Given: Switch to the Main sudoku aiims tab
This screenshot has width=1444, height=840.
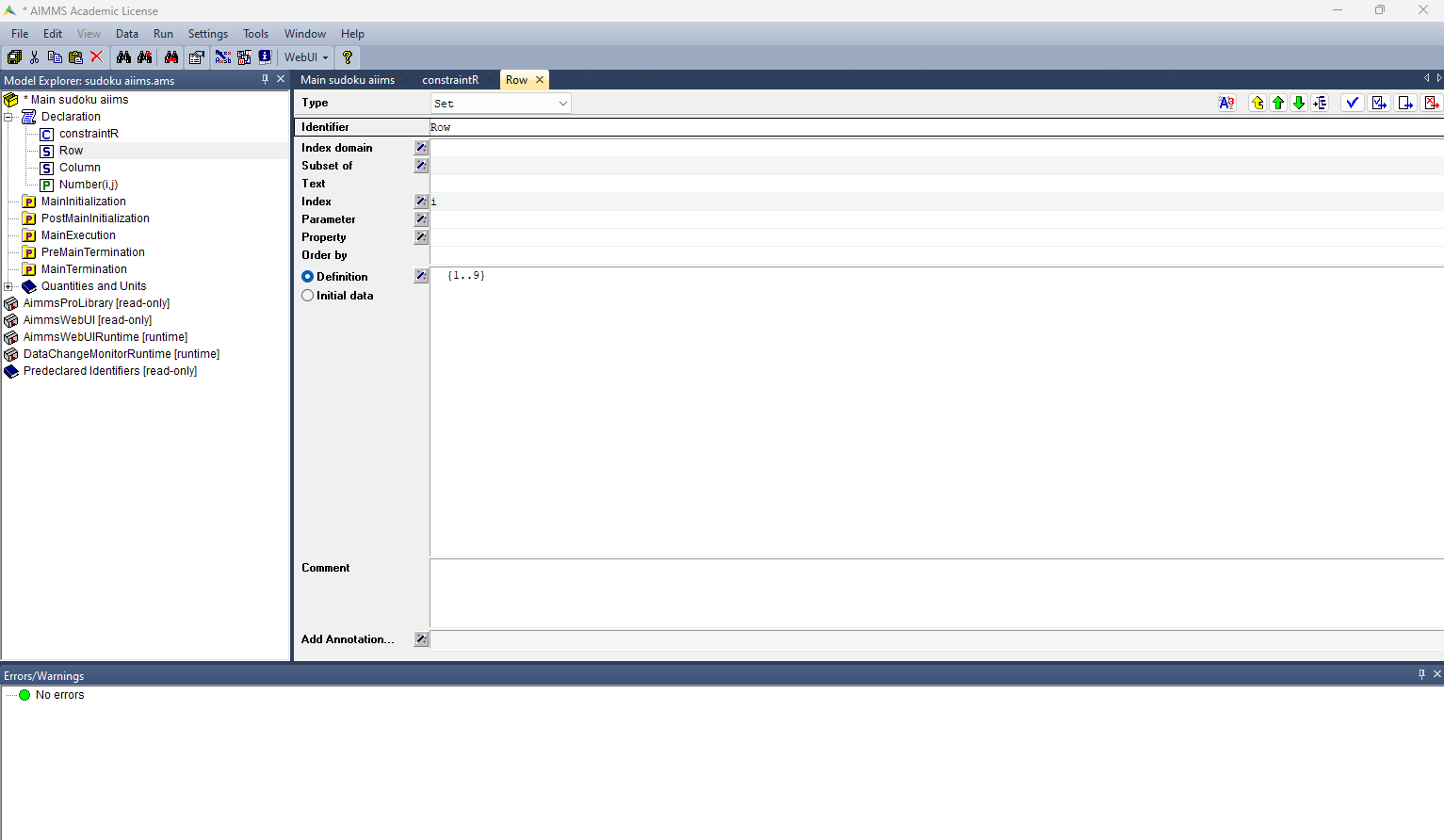Looking at the screenshot, I should point(348,80).
